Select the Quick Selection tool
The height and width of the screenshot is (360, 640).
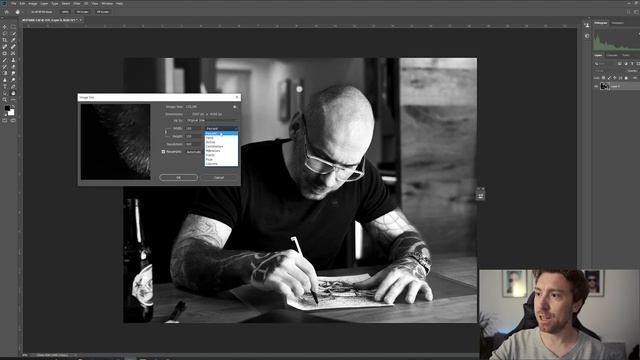(13, 33)
